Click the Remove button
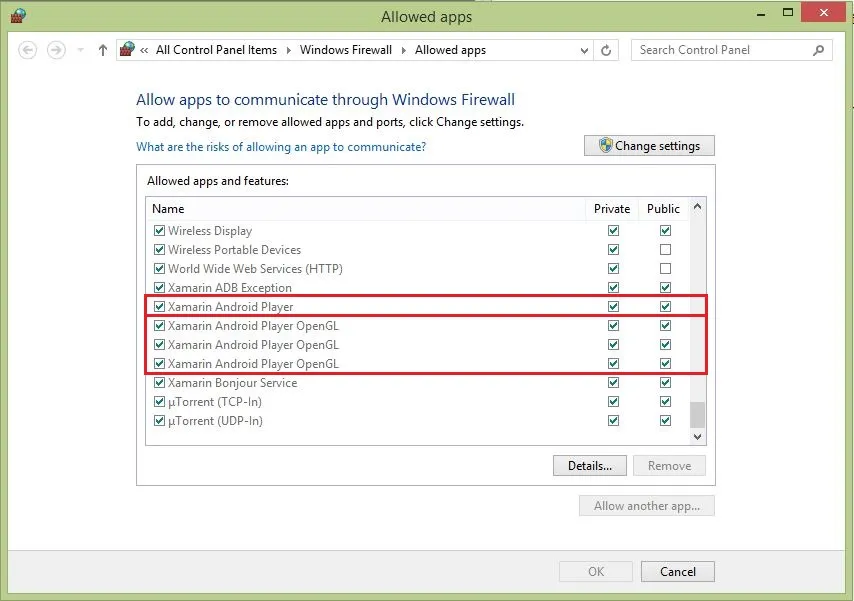 coord(669,465)
